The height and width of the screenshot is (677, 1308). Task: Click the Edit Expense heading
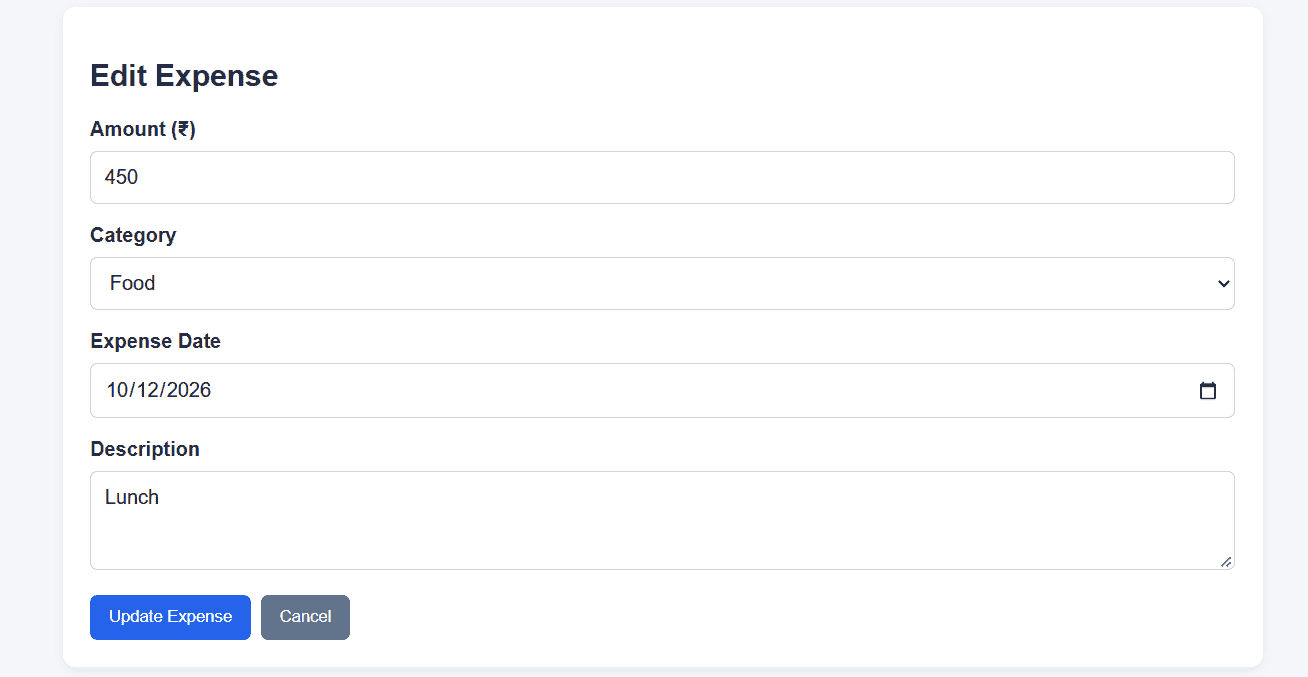point(184,76)
